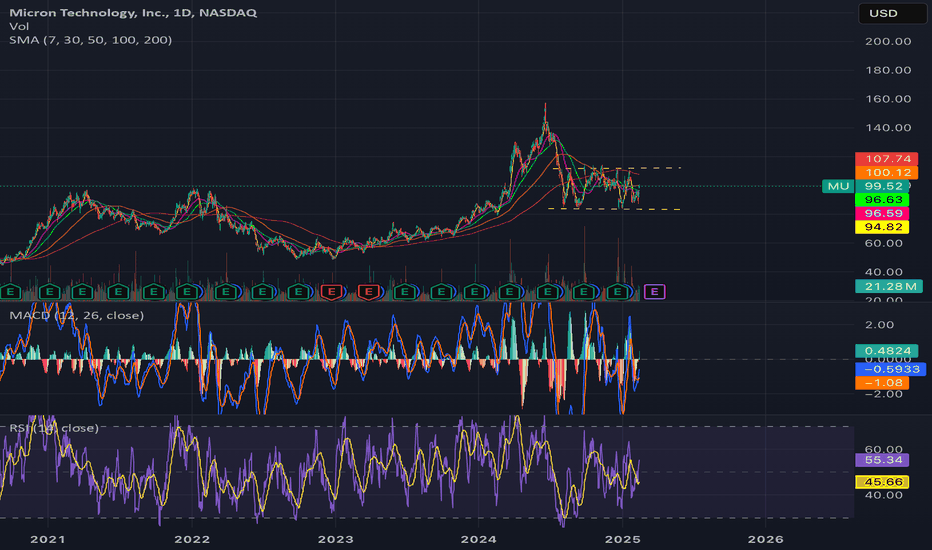Viewport: 932px width, 550px height.
Task: Open the green earnings marker for September 2022
Action: [299, 291]
